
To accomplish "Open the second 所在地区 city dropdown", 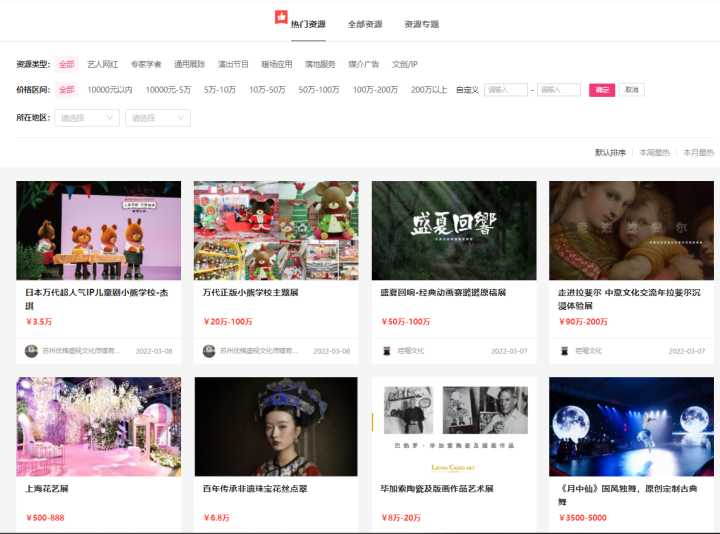I will pyautogui.click(x=158, y=118).
